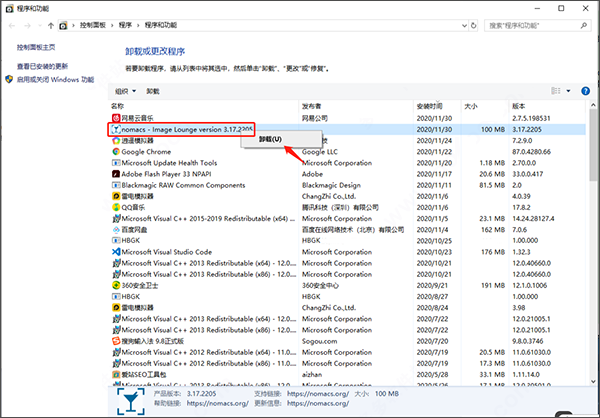Select the 百度网盘 row name

coord(134,230)
